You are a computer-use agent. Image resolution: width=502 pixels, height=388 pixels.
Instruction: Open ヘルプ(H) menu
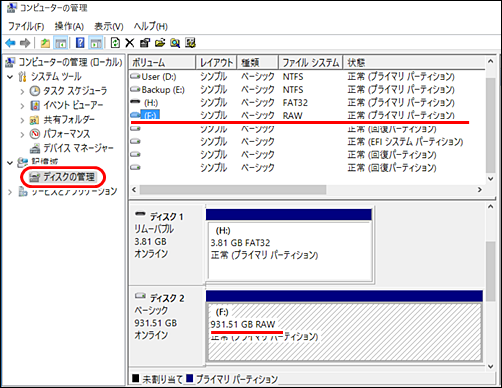click(x=151, y=26)
